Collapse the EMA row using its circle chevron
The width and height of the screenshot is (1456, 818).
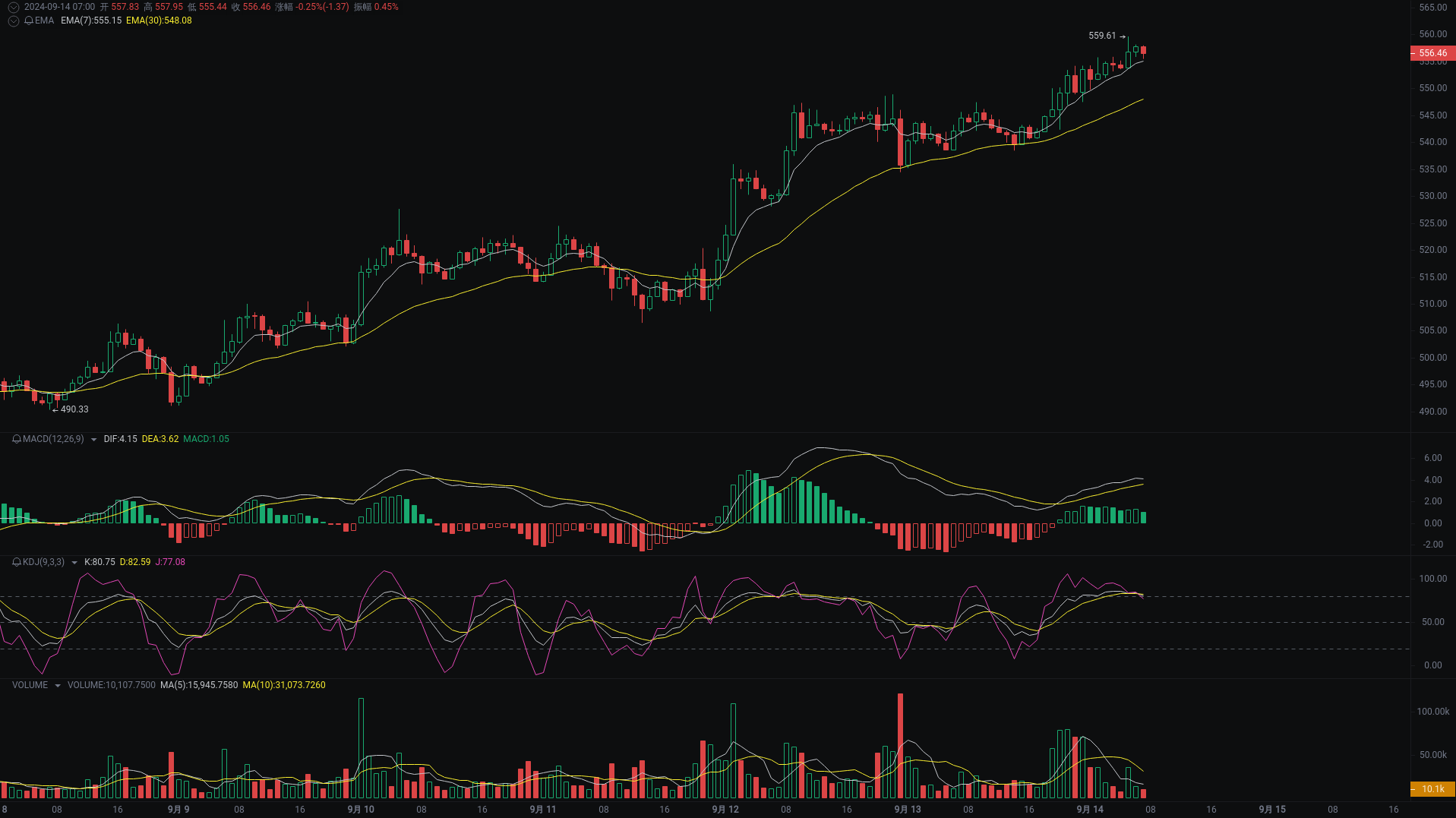point(13,21)
